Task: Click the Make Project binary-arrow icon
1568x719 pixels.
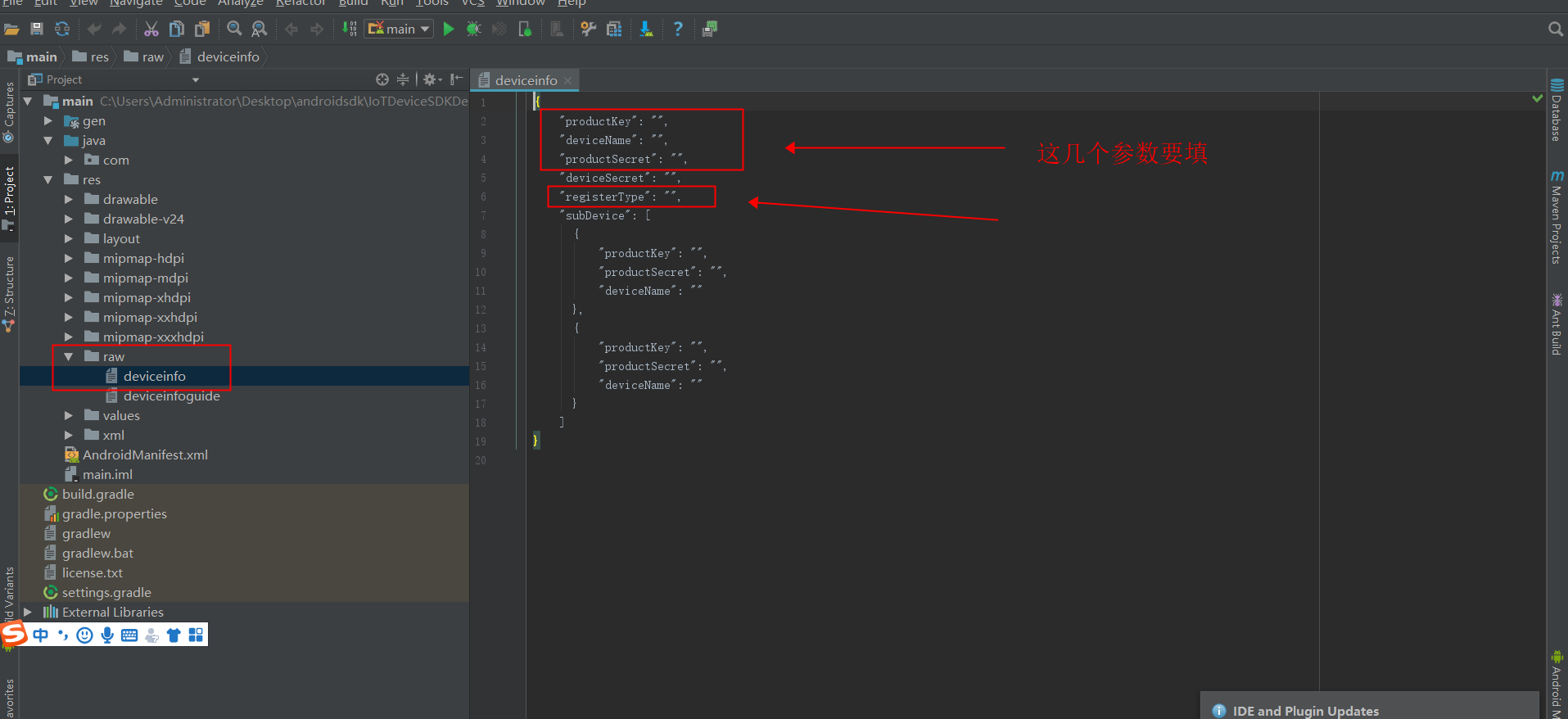Action: [x=350, y=29]
